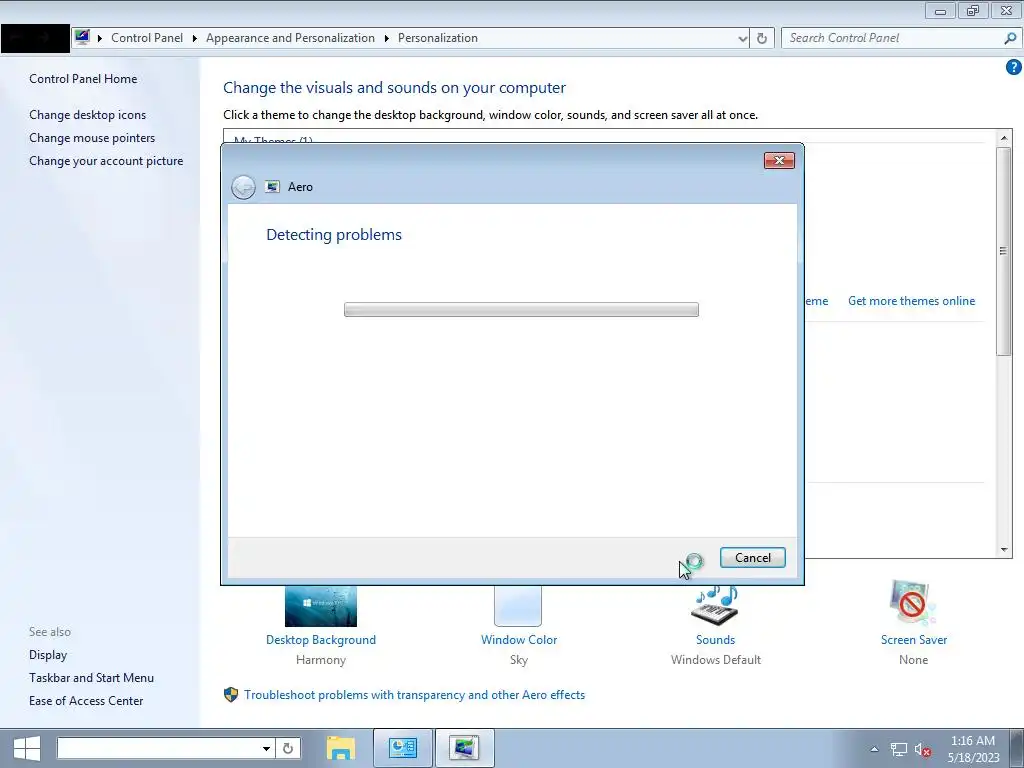Expand arrow after Appearance and Personalization
Image resolution: width=1024 pixels, height=768 pixels.
coord(387,39)
